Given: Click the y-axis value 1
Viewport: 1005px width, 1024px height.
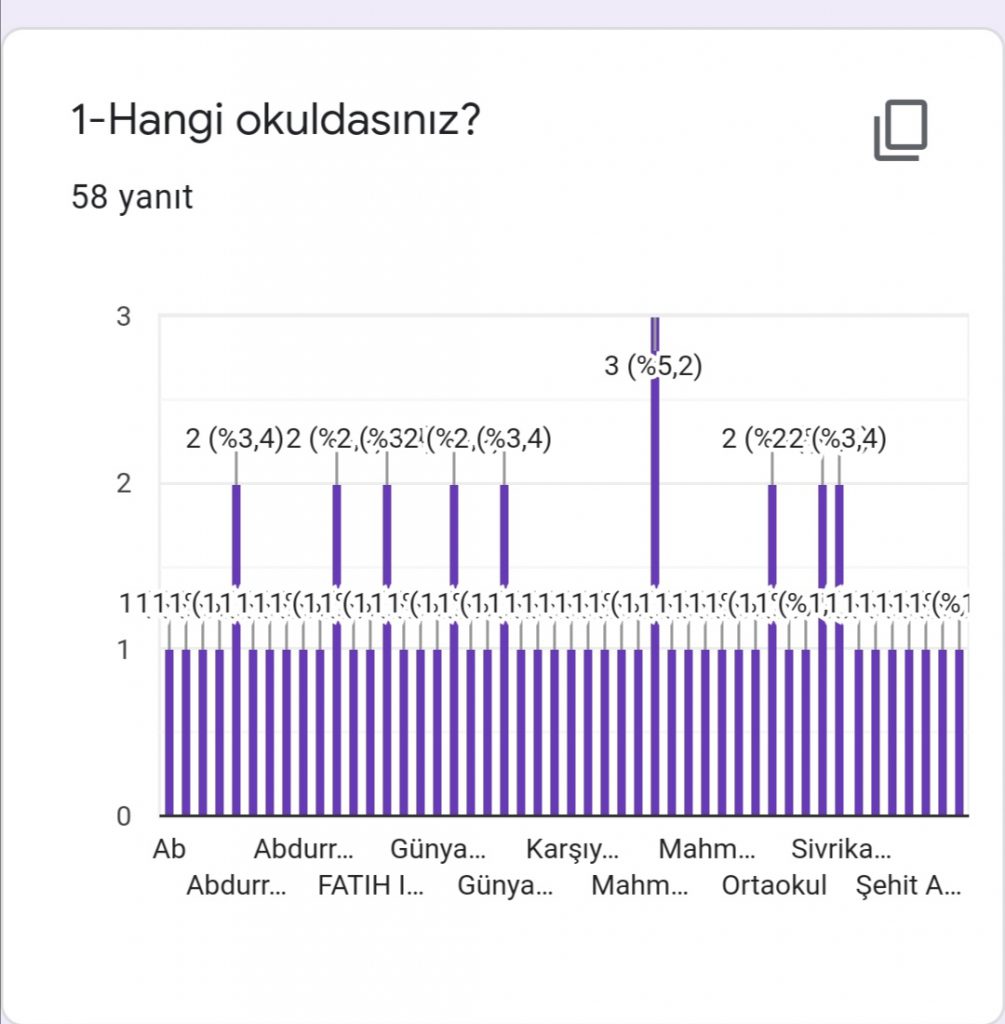Looking at the screenshot, I should tap(124, 650).
